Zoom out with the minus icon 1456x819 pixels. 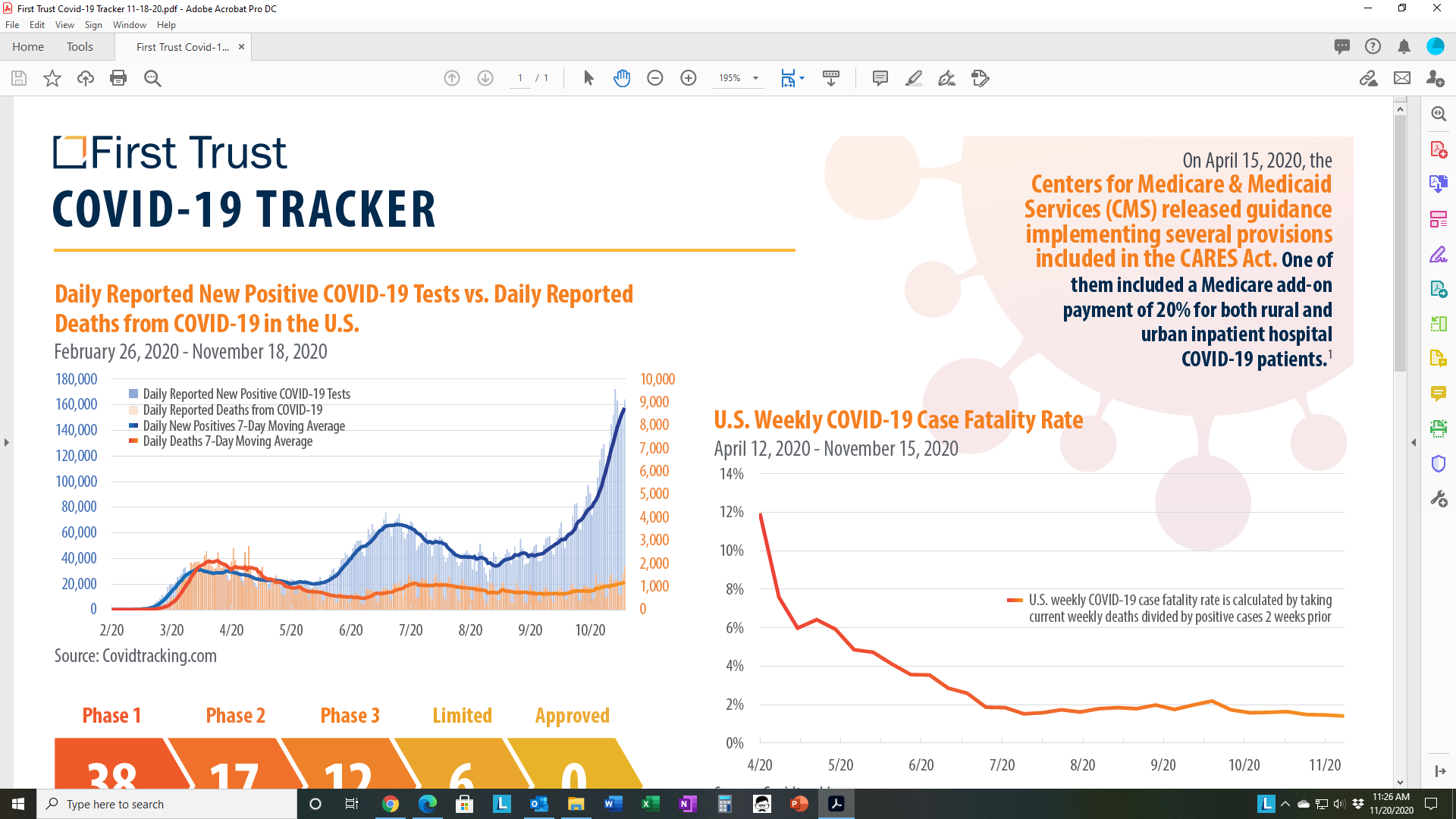pos(655,78)
